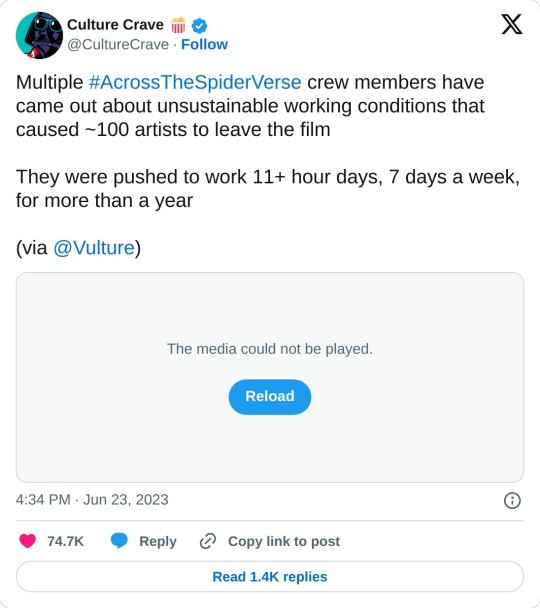Image resolution: width=540 pixels, height=608 pixels.
Task: Read 1.4K replies
Action: [x=270, y=577]
